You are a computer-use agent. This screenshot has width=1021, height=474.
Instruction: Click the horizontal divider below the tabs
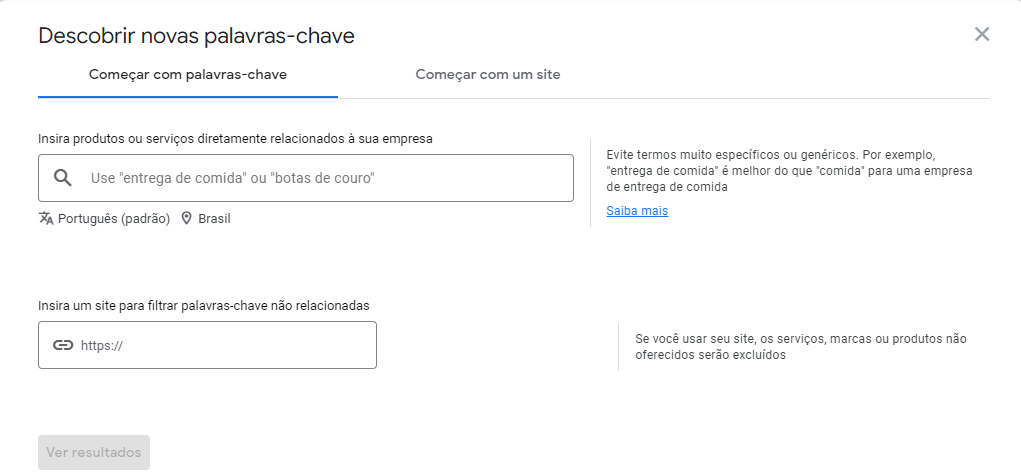[x=660, y=98]
